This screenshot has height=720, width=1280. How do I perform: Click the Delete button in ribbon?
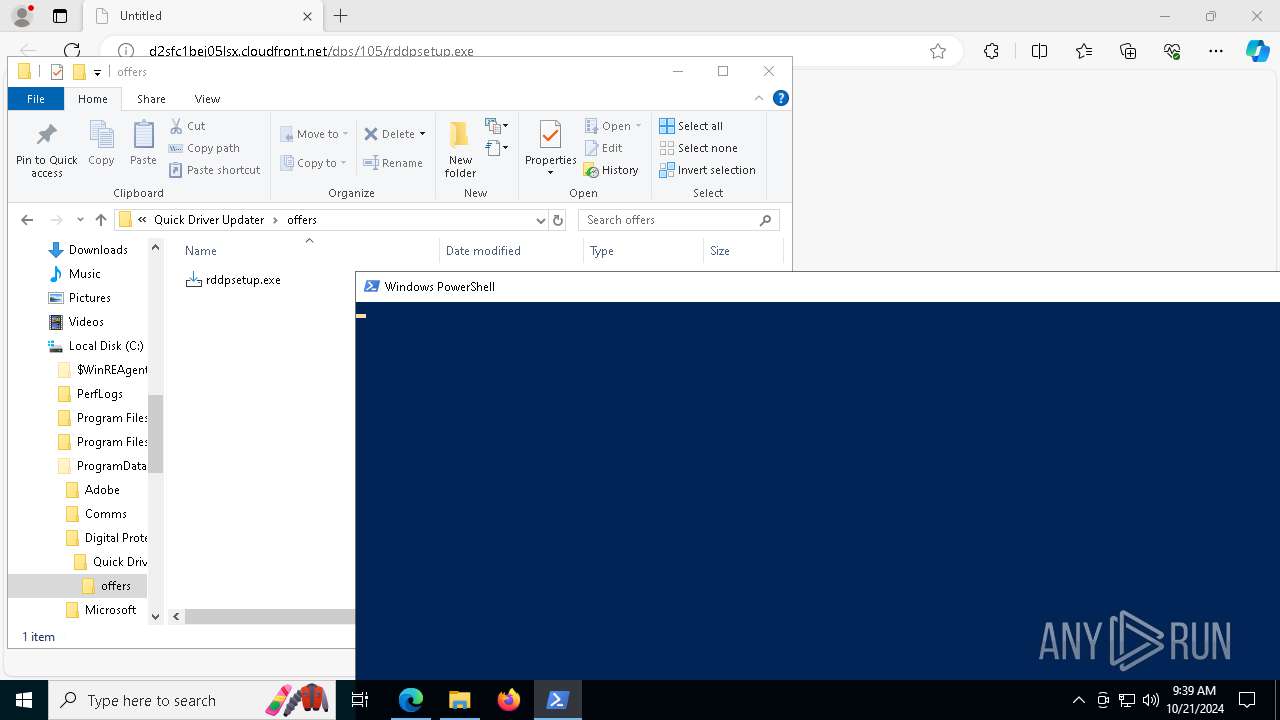(x=389, y=134)
